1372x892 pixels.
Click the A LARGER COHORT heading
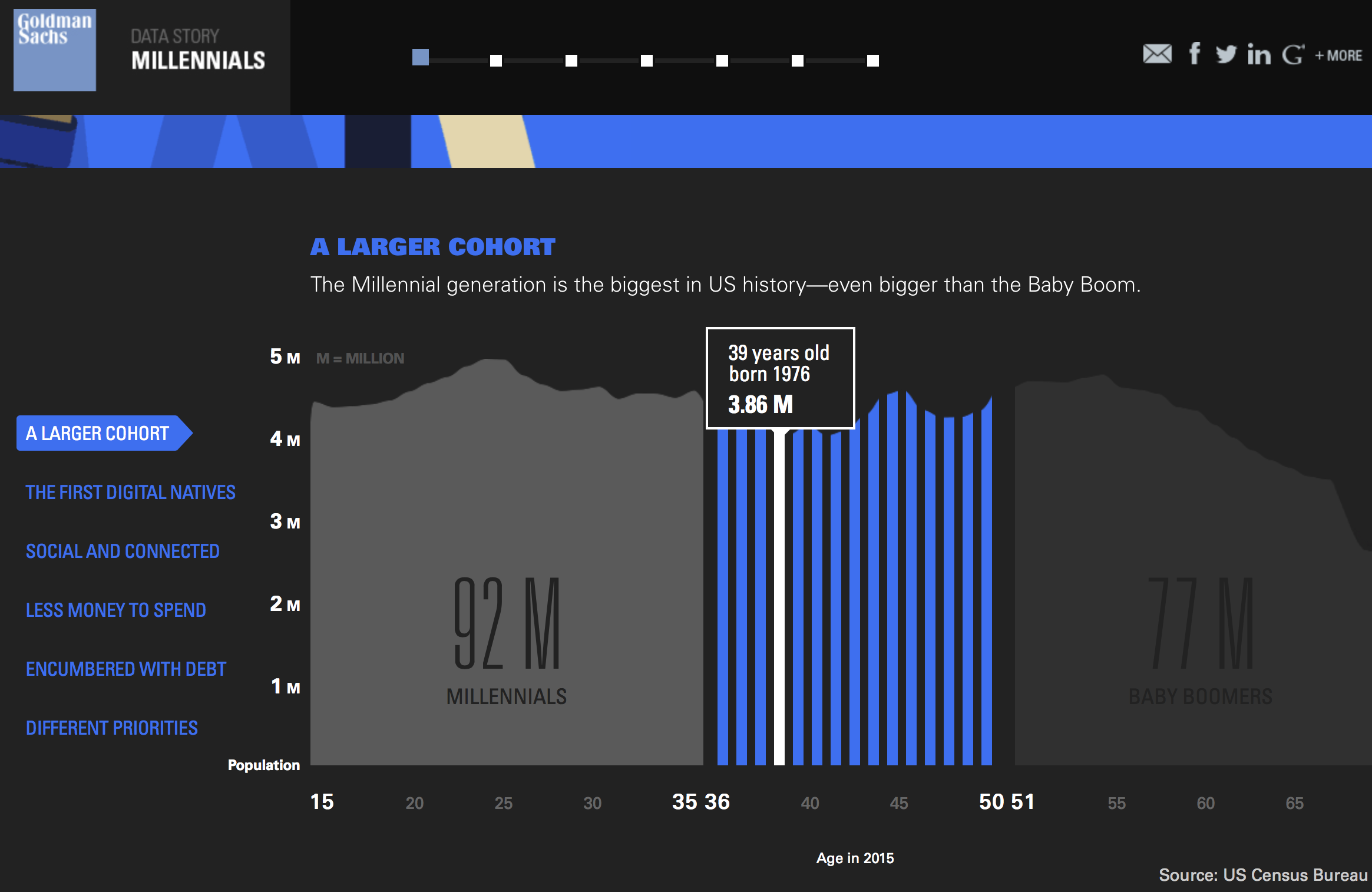point(433,247)
